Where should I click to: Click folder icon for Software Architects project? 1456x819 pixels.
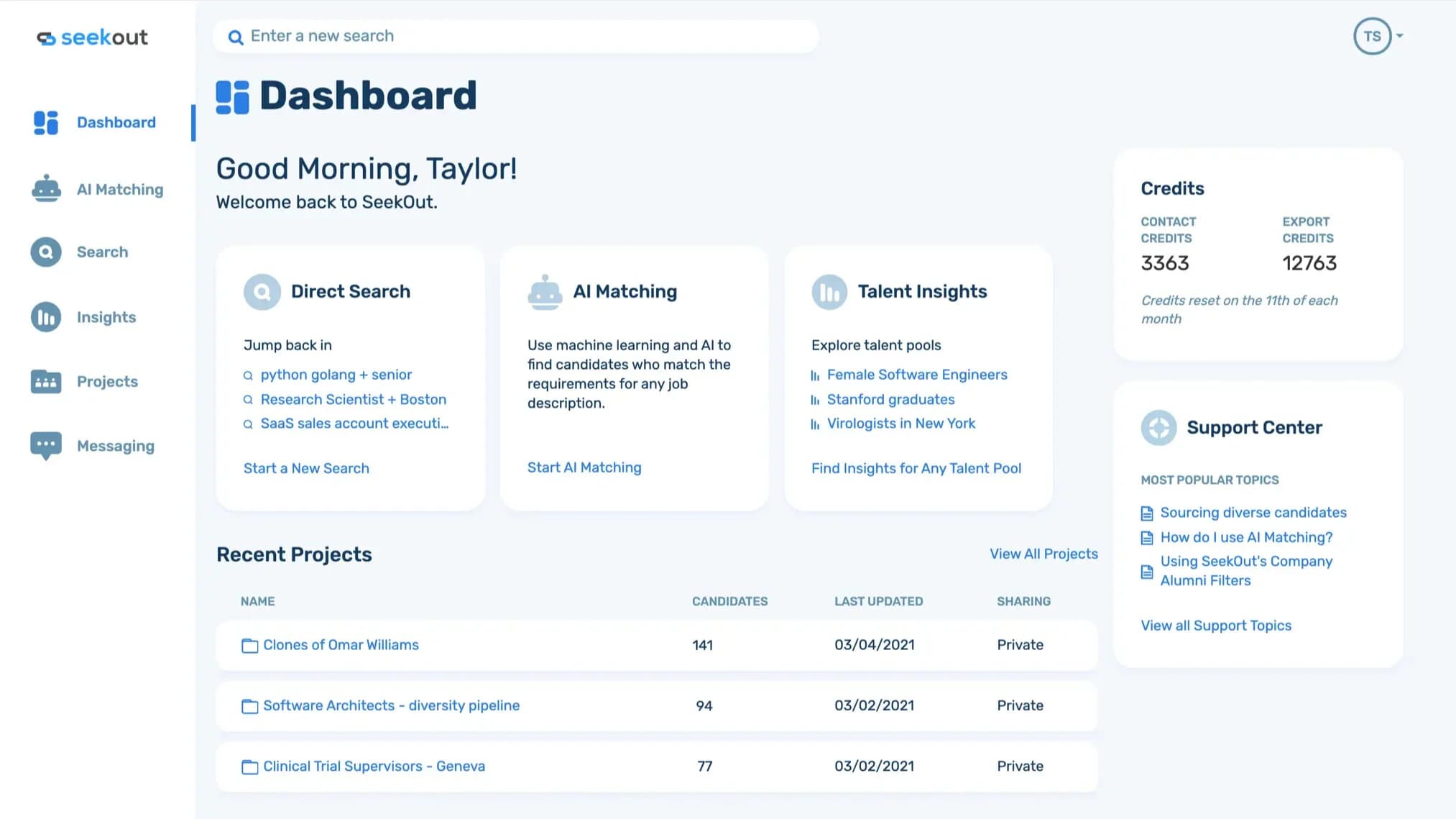pos(249,706)
